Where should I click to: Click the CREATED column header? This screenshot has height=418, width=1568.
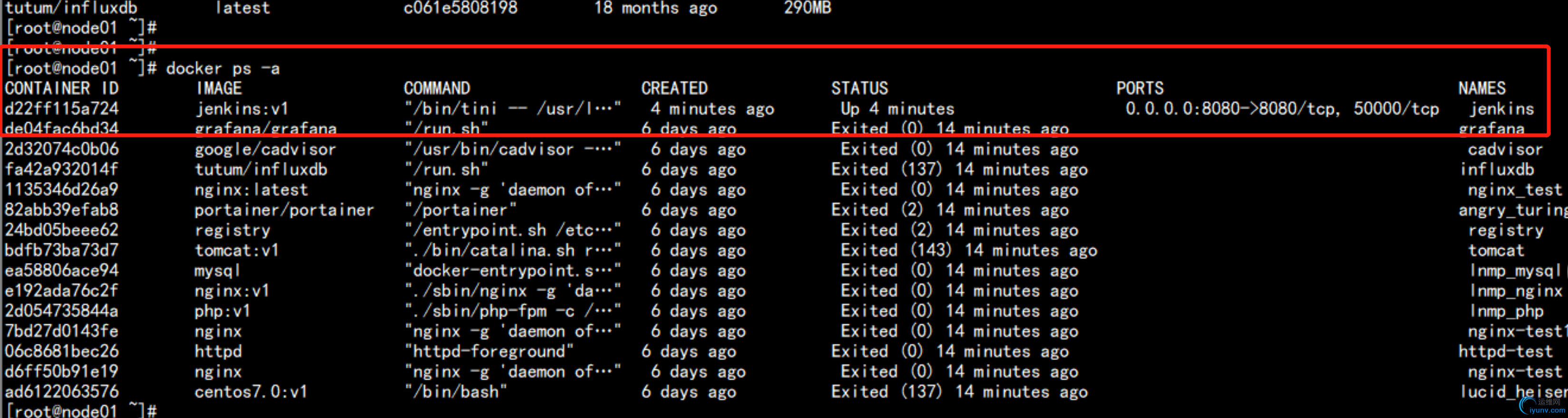[x=674, y=88]
